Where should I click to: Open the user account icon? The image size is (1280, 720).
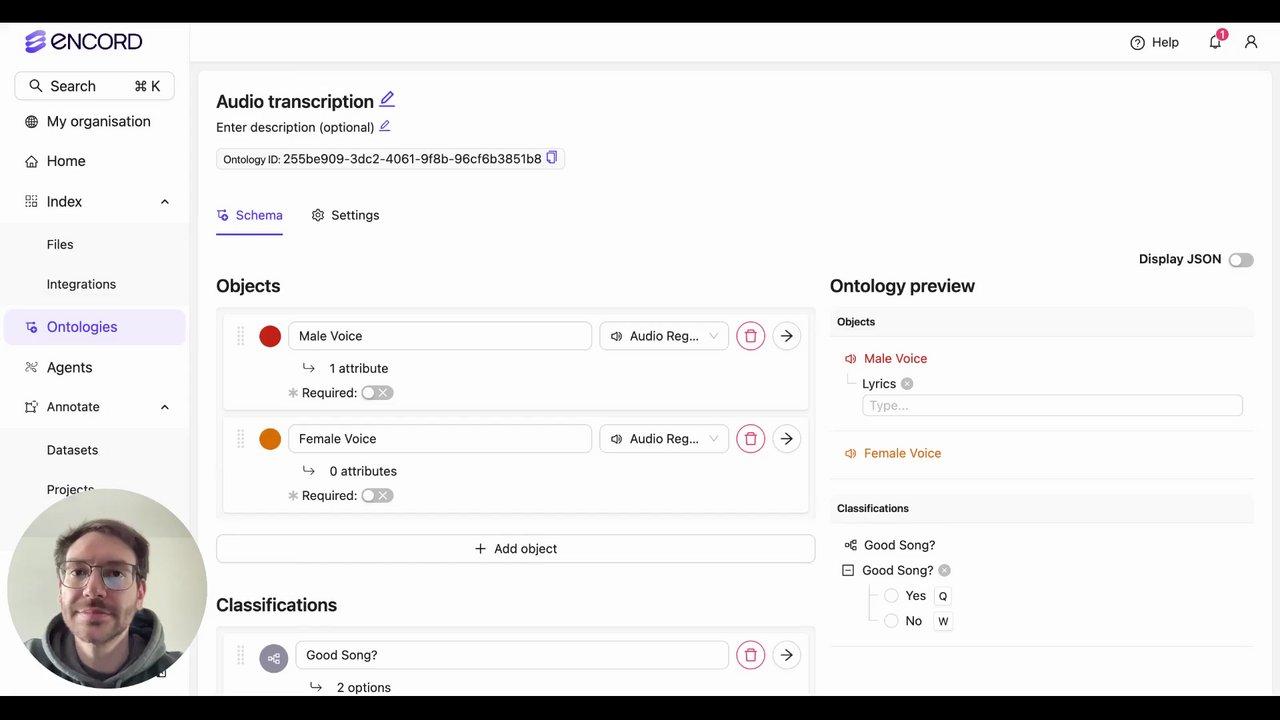pos(1251,42)
